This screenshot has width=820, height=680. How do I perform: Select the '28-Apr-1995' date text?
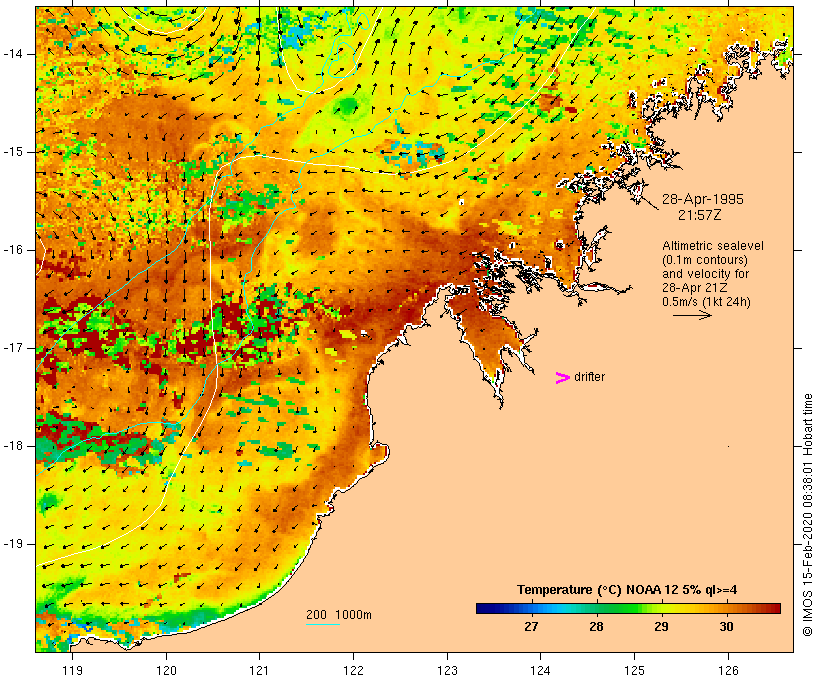pos(702,199)
